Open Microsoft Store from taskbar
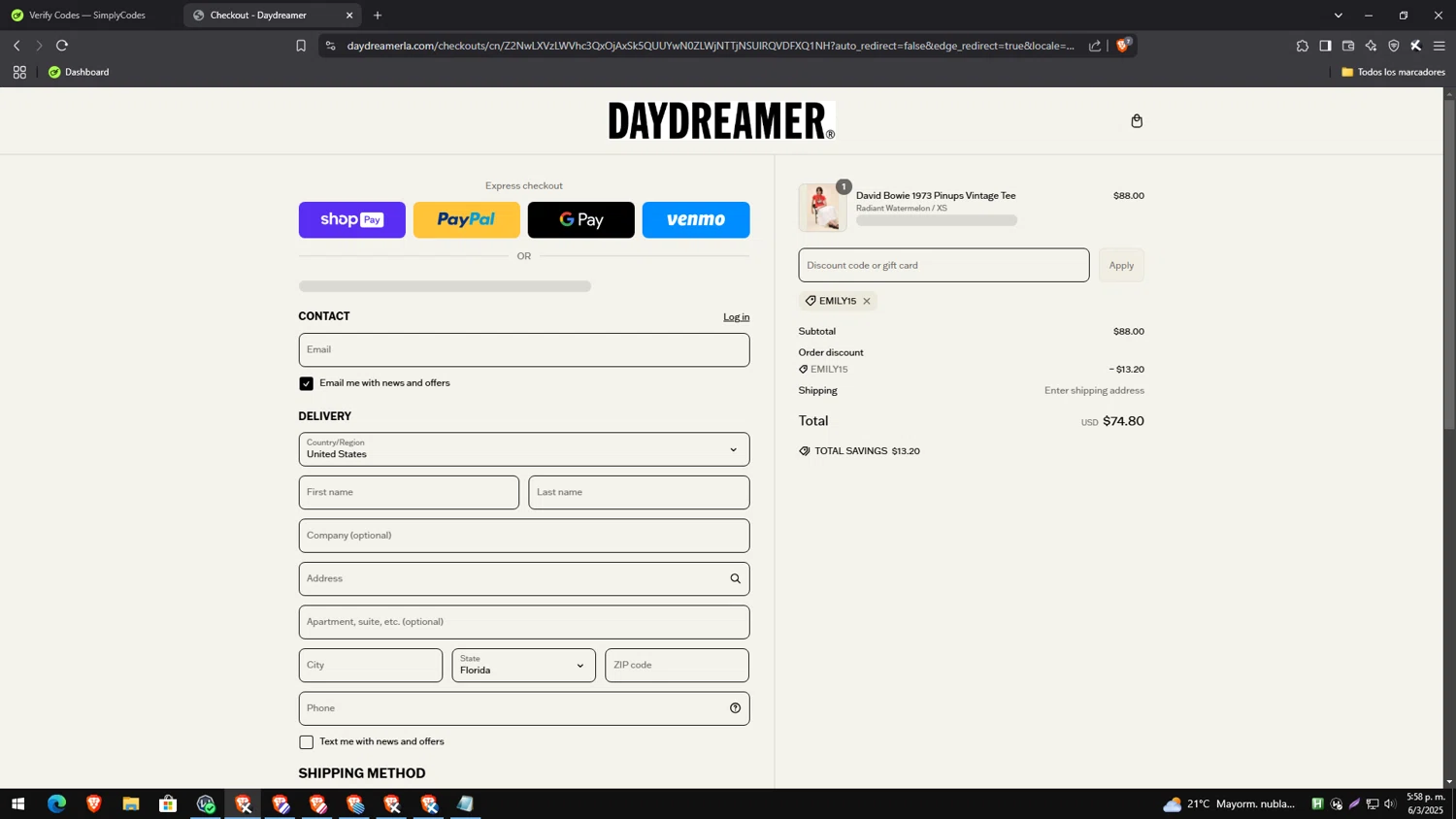This screenshot has height=819, width=1456. tap(168, 803)
